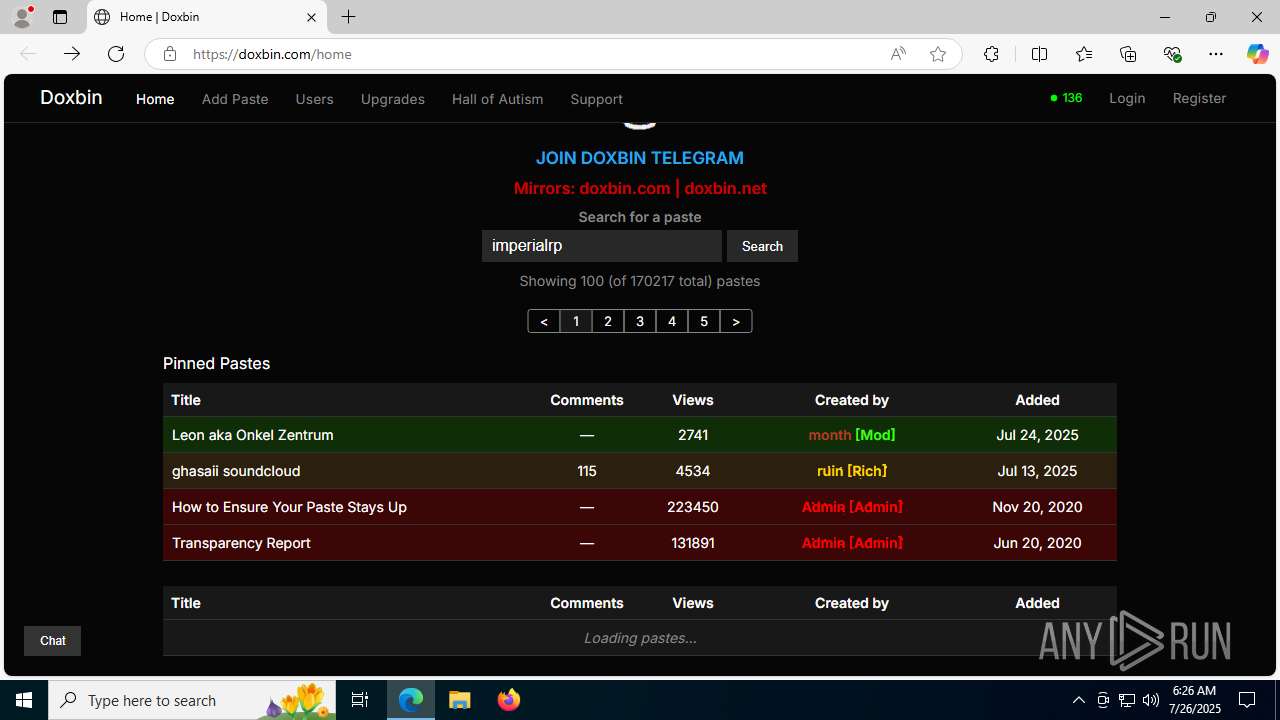Open How to Ensure Your Paste Stays Up

(289, 507)
